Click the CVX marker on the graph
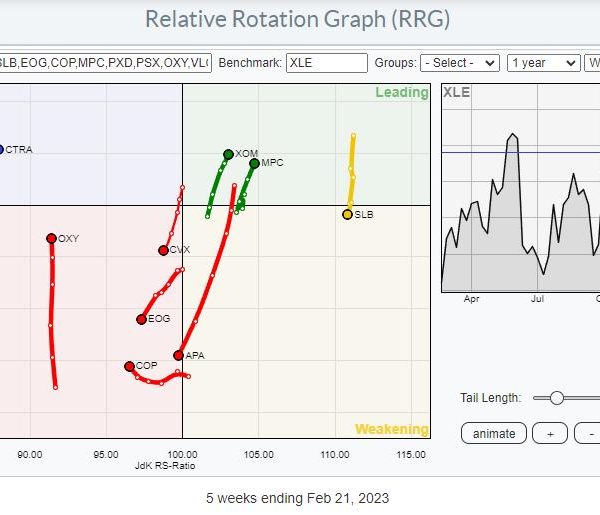This screenshot has width=600, height=515. point(163,250)
